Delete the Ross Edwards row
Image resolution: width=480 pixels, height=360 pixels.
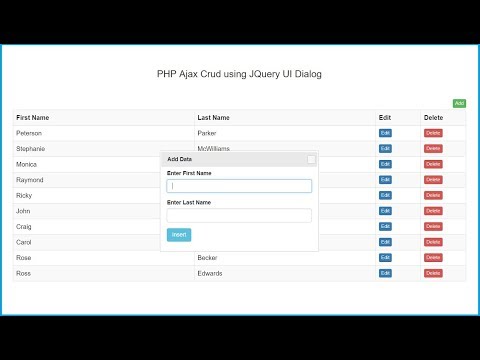[x=433, y=273]
